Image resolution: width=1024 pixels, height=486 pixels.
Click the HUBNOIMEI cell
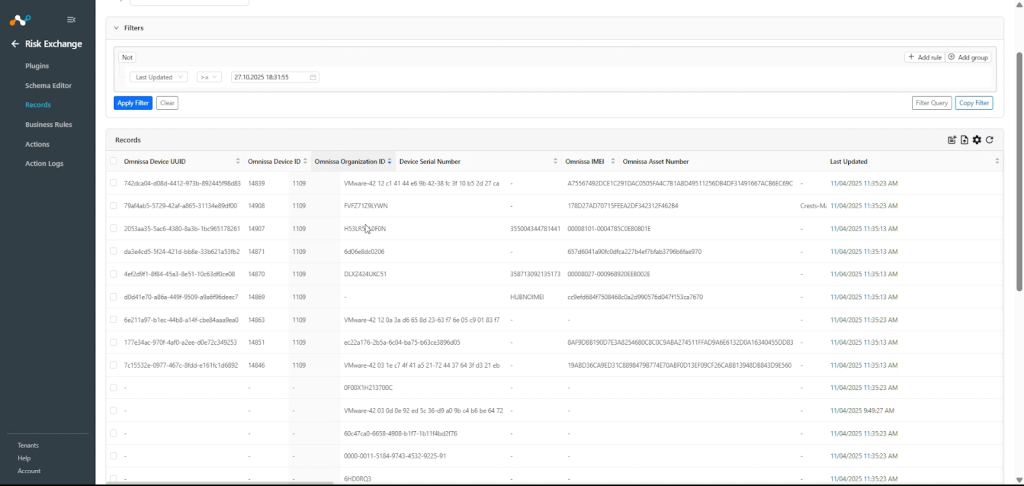pyautogui.click(x=527, y=297)
